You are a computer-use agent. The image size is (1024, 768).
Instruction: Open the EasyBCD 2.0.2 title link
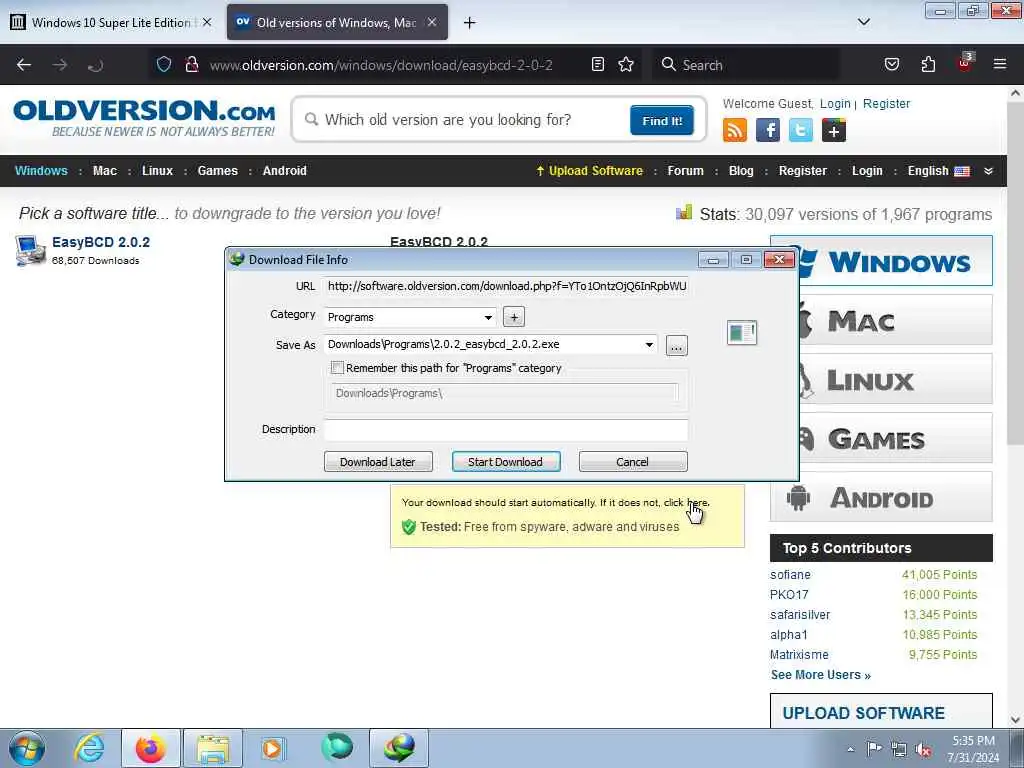pyautogui.click(x=101, y=242)
